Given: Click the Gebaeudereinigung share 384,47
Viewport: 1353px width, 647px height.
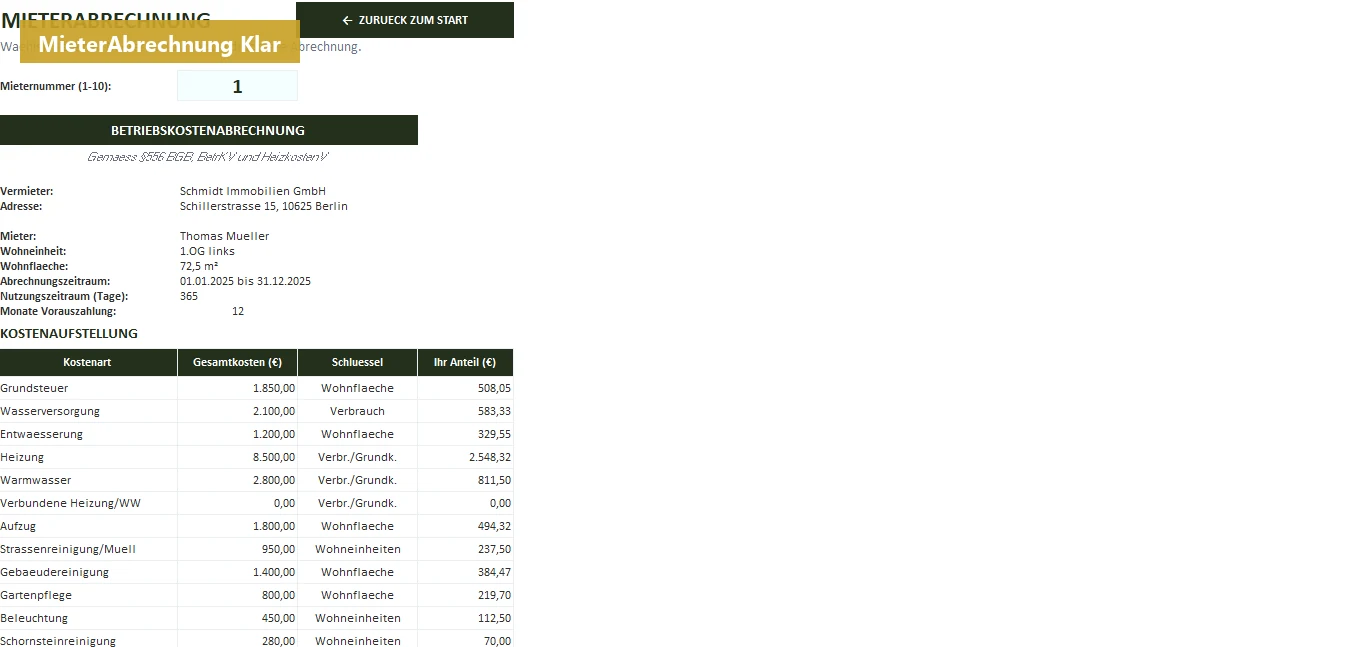Looking at the screenshot, I should [494, 572].
